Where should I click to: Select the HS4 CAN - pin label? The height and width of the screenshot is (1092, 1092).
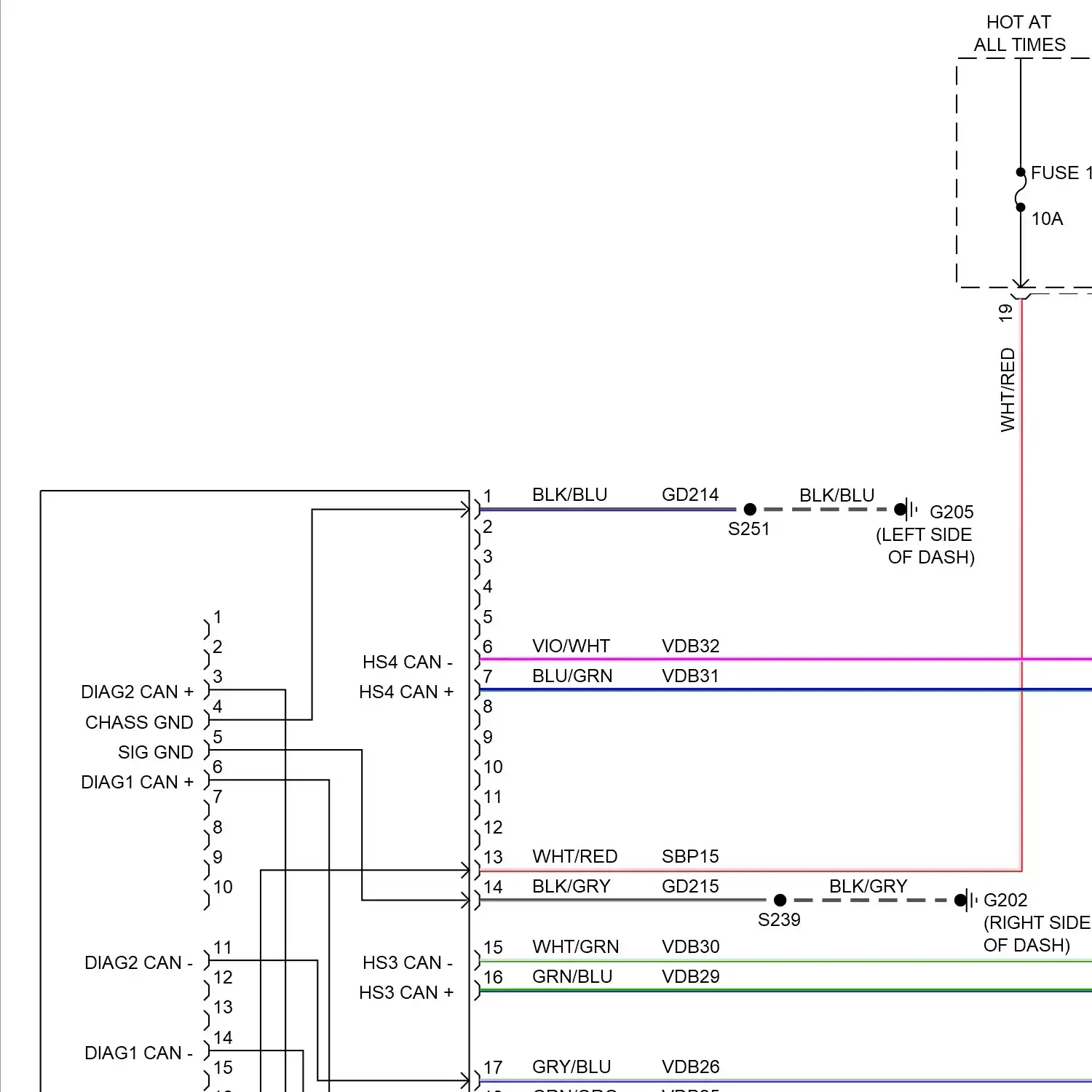click(x=408, y=662)
